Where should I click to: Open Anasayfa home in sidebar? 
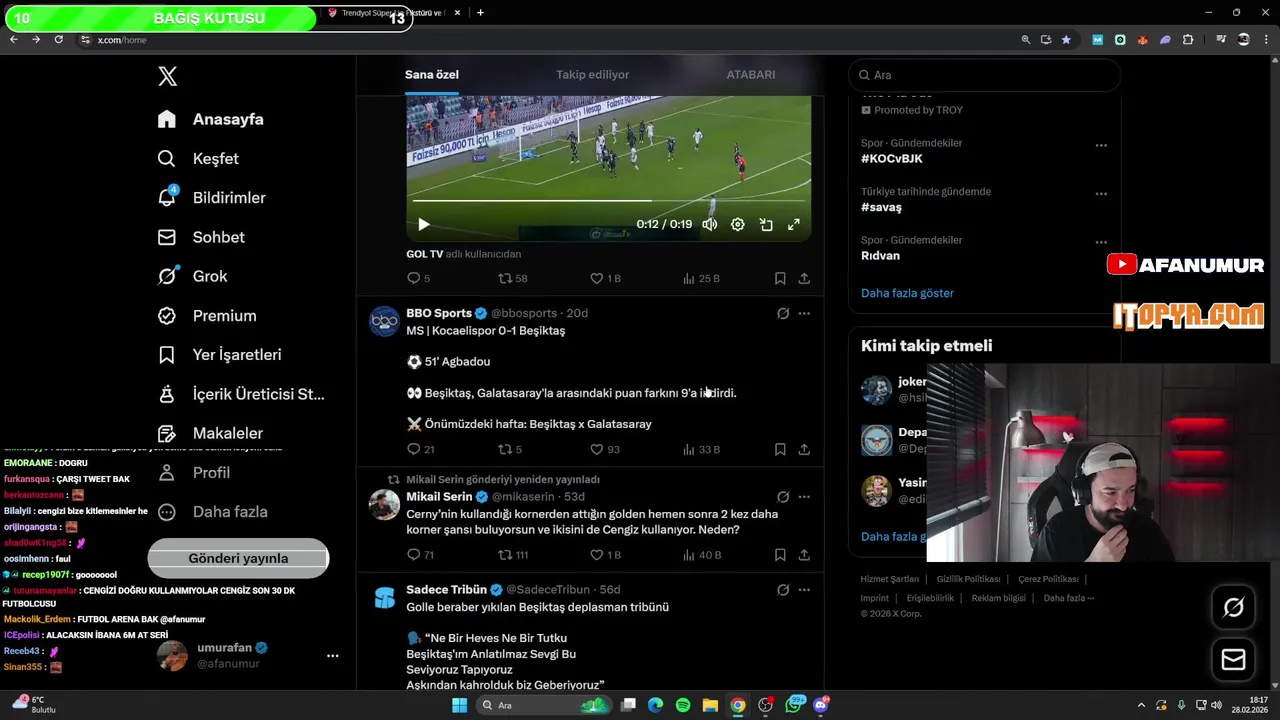pos(211,119)
